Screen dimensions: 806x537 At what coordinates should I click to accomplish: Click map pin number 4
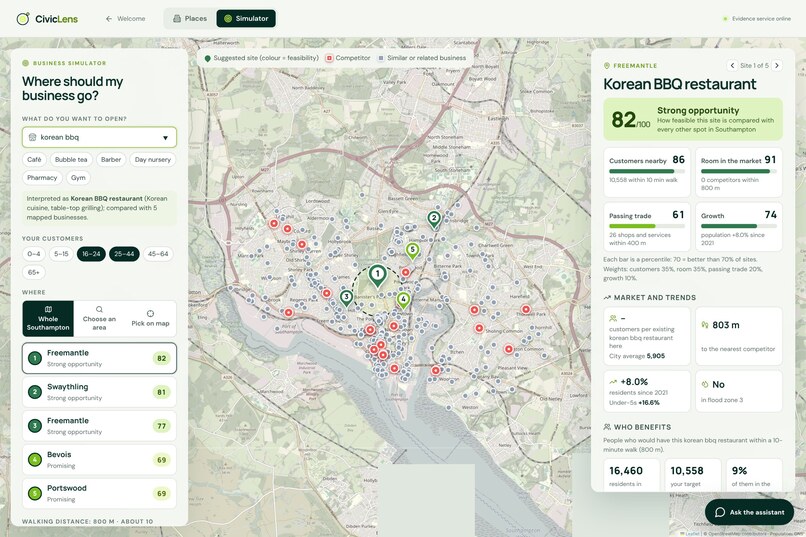(404, 300)
